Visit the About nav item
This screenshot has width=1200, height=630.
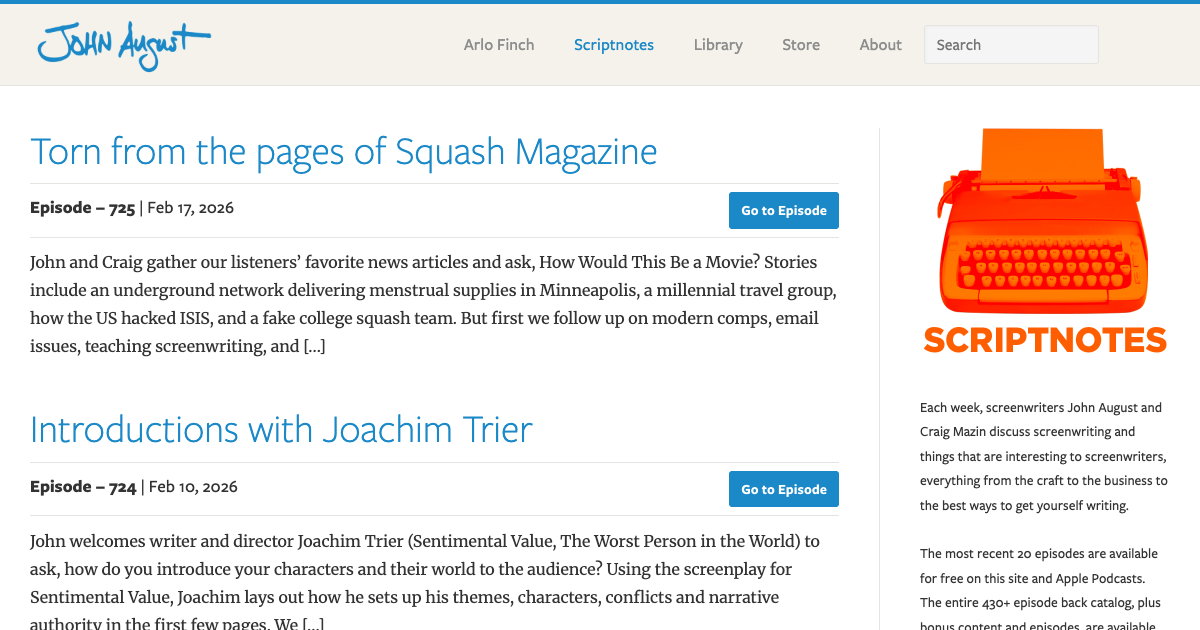click(x=881, y=45)
